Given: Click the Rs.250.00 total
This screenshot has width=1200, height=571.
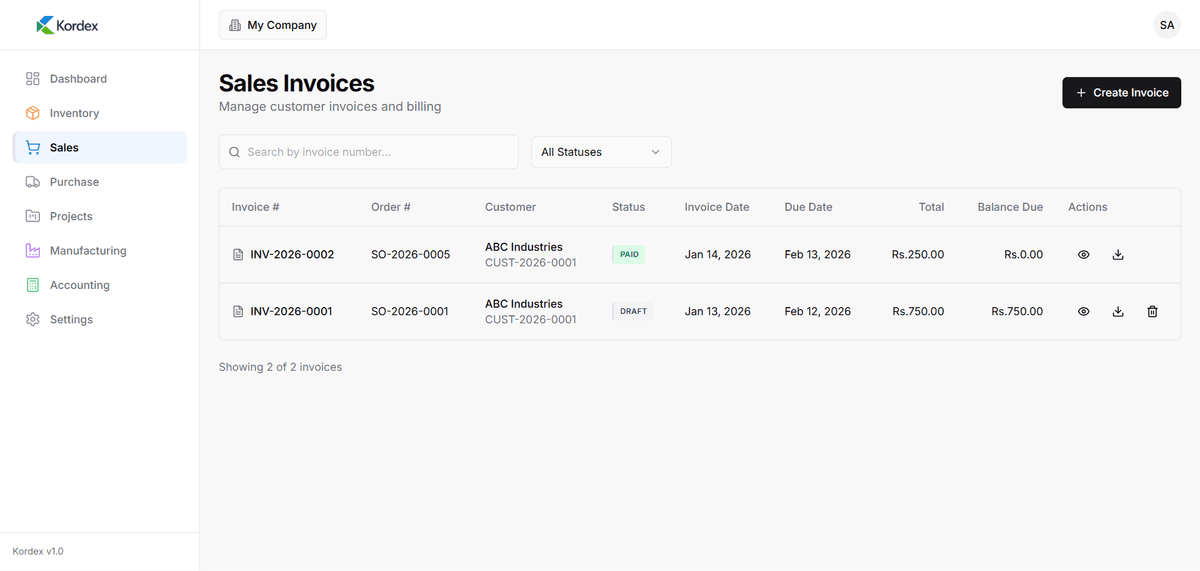Looking at the screenshot, I should (x=918, y=255).
